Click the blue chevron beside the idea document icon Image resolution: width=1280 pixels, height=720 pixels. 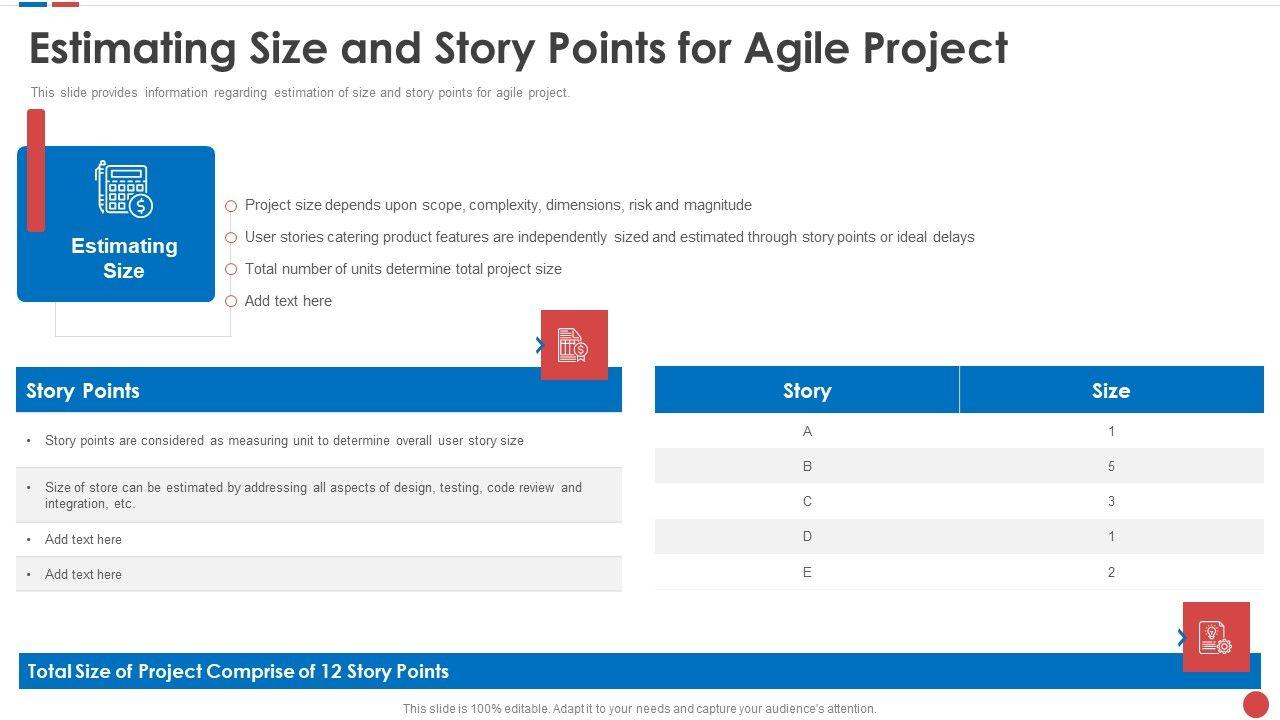pyautogui.click(x=1182, y=637)
